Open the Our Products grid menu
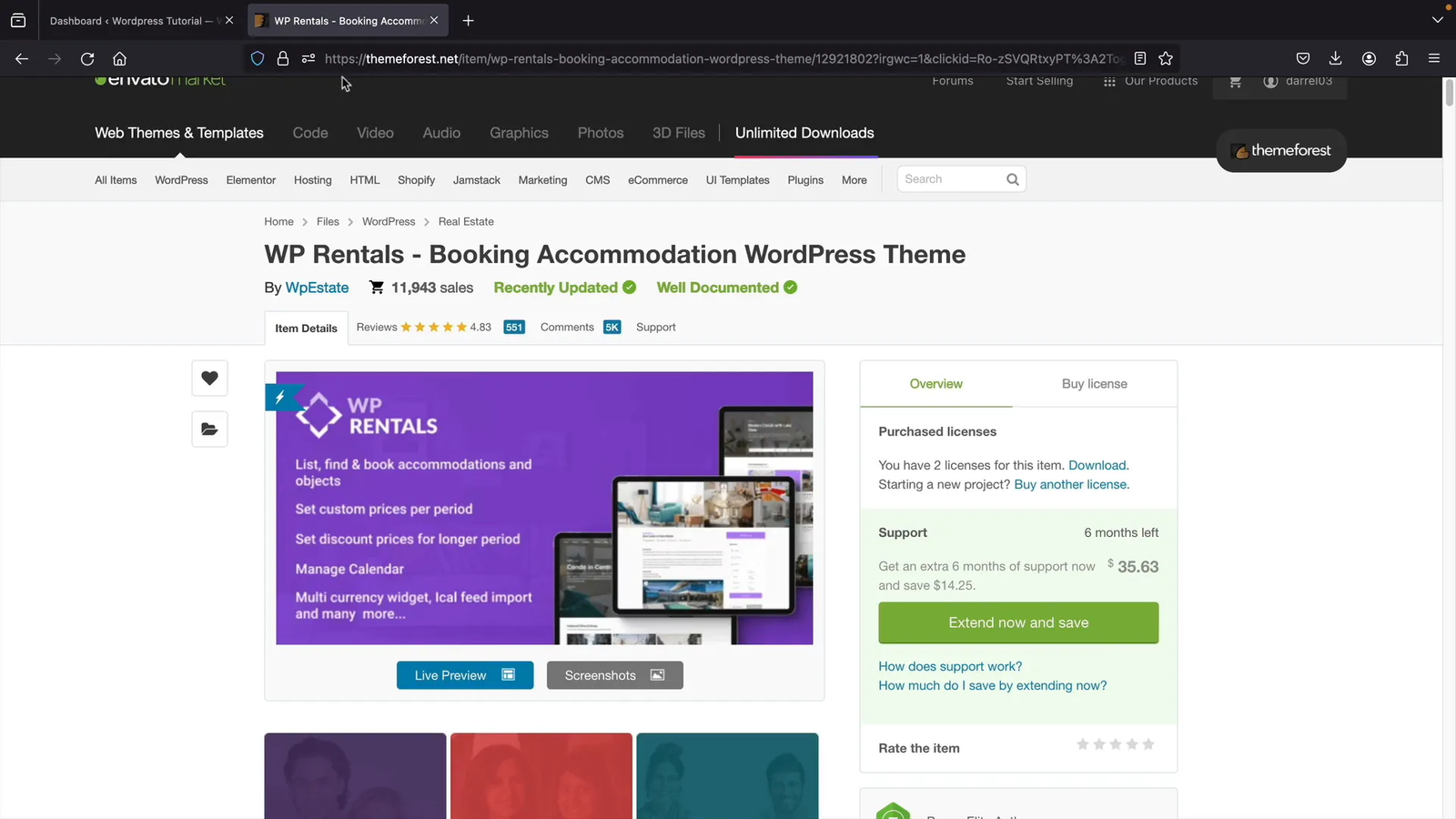The image size is (1456, 819). 1151,81
